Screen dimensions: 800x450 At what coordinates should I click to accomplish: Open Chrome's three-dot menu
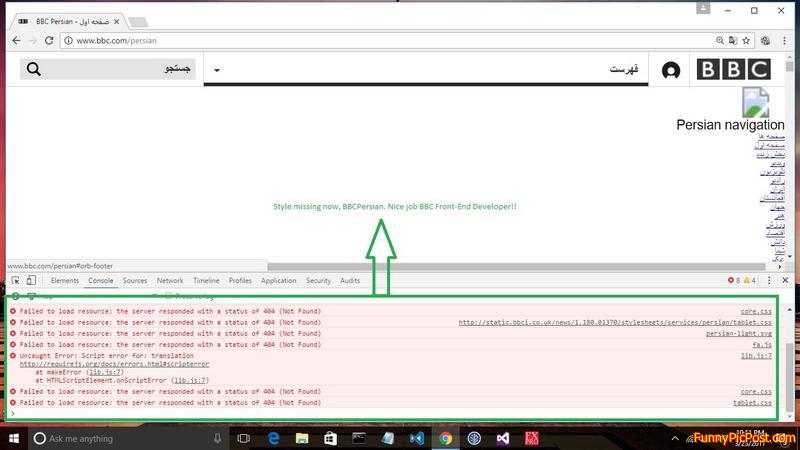pos(784,40)
